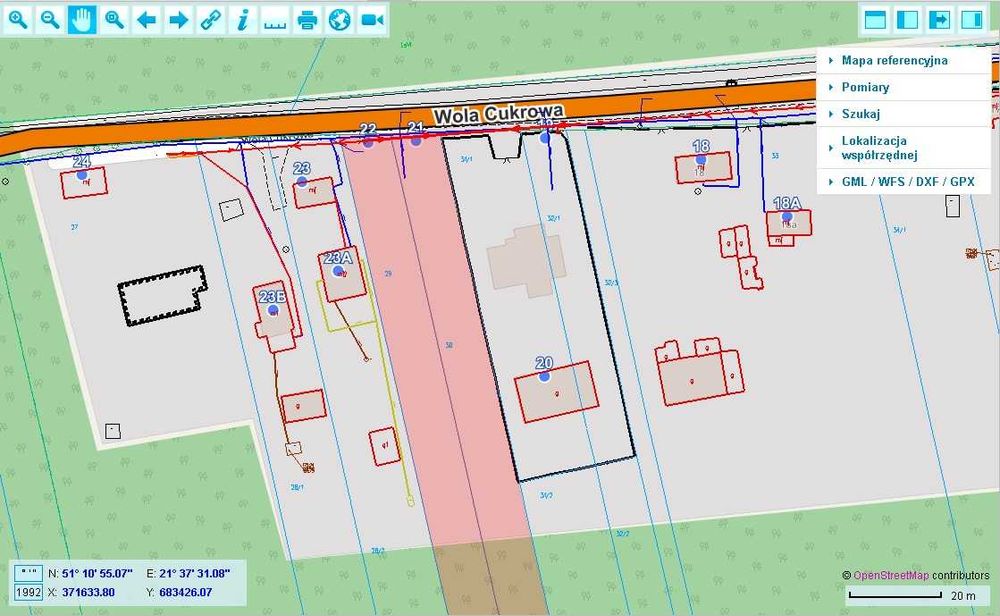Click parcel number 30 label
This screenshot has height=616, width=1000.
(449, 345)
